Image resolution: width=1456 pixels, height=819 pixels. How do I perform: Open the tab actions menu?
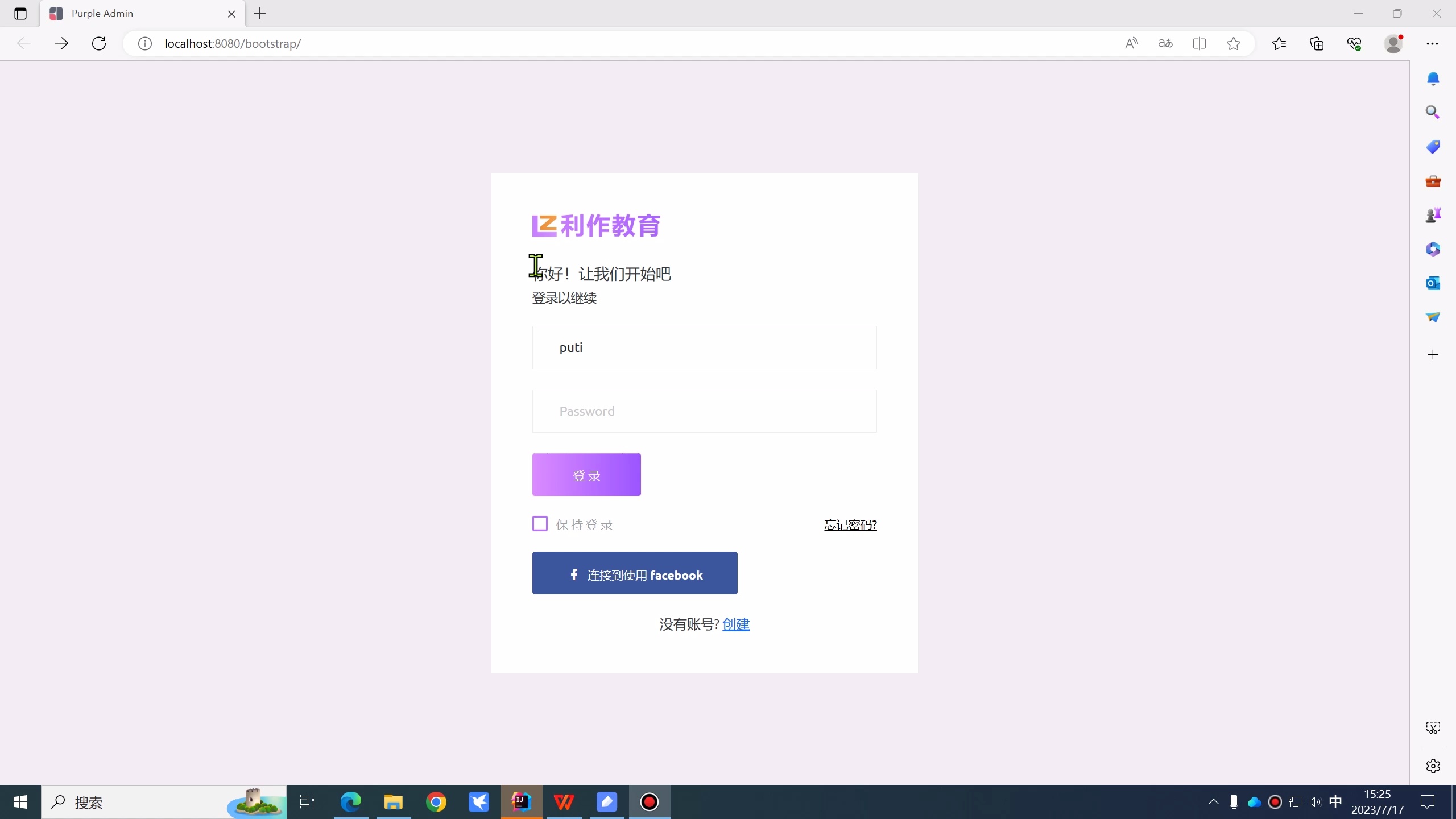tap(21, 14)
